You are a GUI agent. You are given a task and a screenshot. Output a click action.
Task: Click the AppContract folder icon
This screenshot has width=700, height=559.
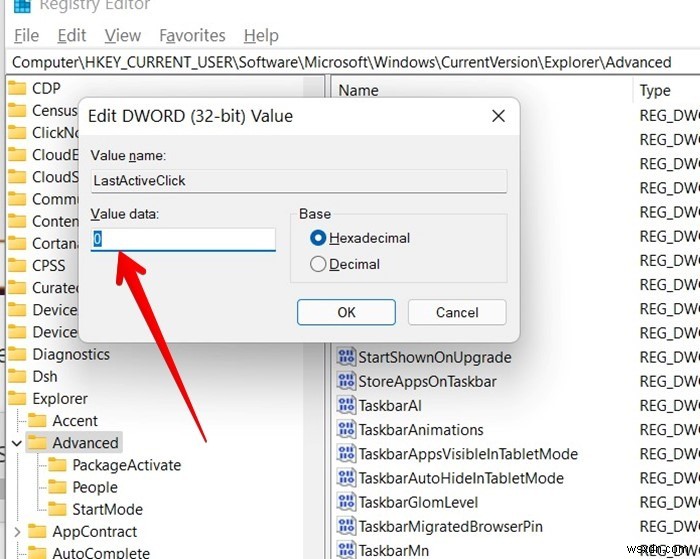[x=37, y=531]
